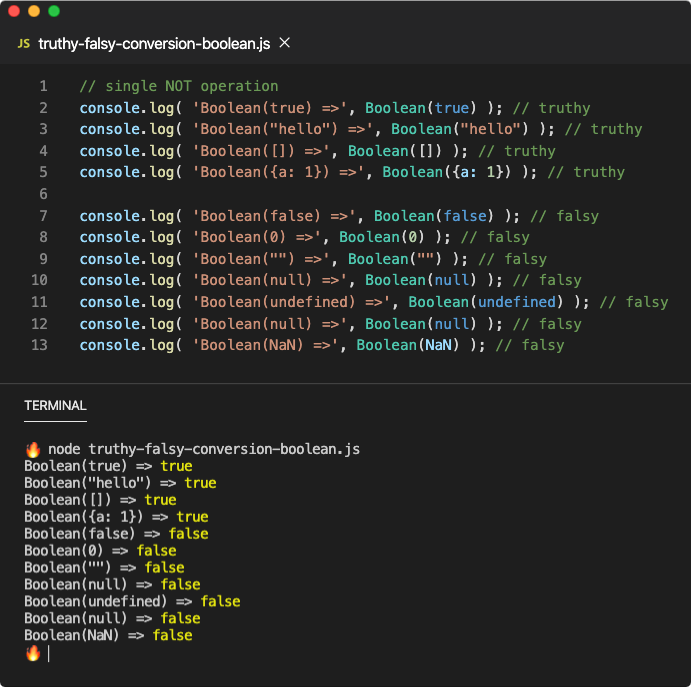Click terminal output 'Boolean(false) => false'
This screenshot has height=687, width=691.
point(116,534)
